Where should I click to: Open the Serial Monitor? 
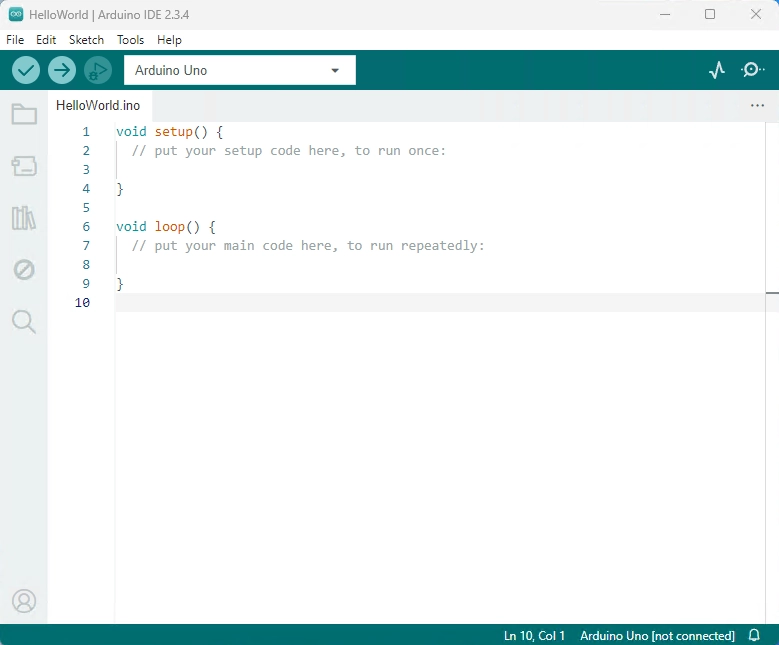click(752, 70)
